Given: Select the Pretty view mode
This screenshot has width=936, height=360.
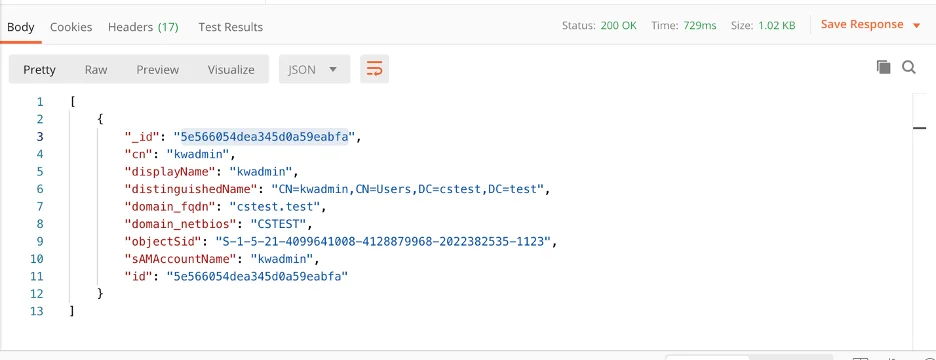Looking at the screenshot, I should [x=39, y=69].
